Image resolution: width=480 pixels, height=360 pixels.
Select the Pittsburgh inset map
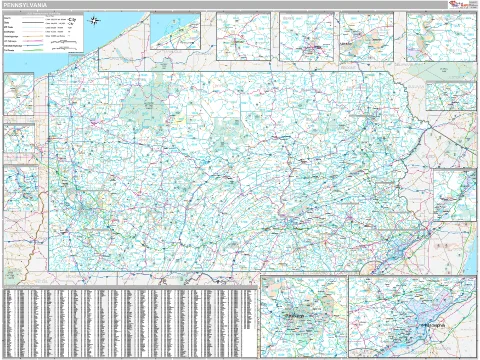click(x=304, y=317)
